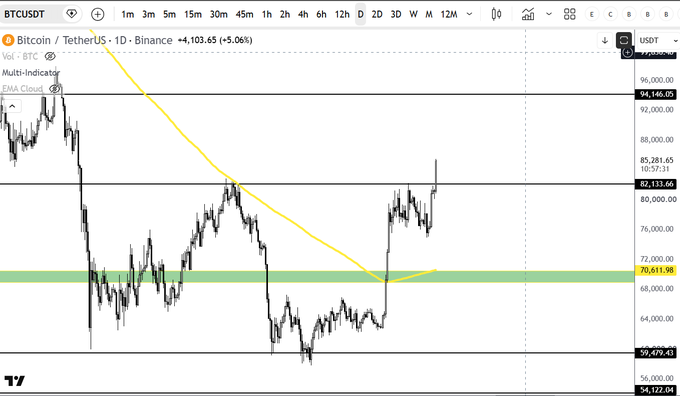The width and height of the screenshot is (680, 396).
Task: Switch to the 12M interval
Action: click(449, 14)
